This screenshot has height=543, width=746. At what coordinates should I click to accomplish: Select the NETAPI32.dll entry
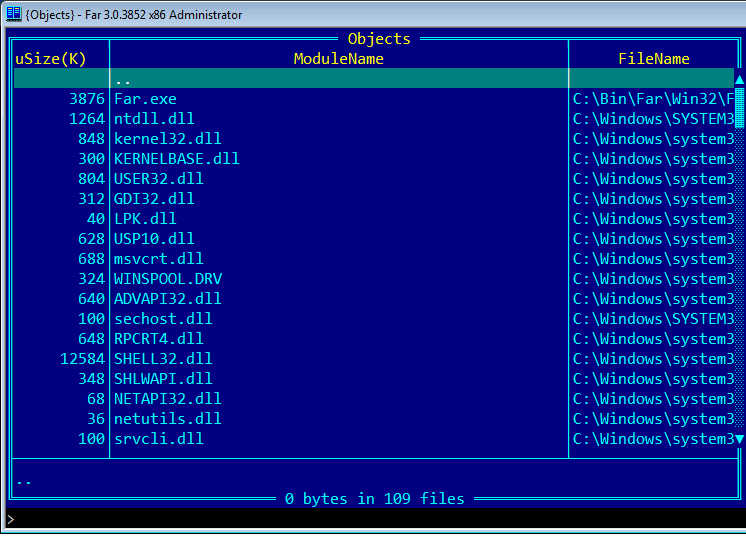(374, 399)
